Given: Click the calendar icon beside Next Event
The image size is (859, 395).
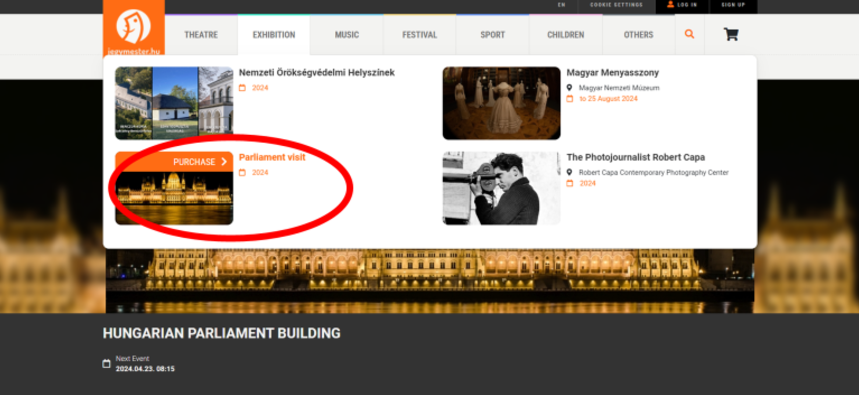Looking at the screenshot, I should pos(106,364).
